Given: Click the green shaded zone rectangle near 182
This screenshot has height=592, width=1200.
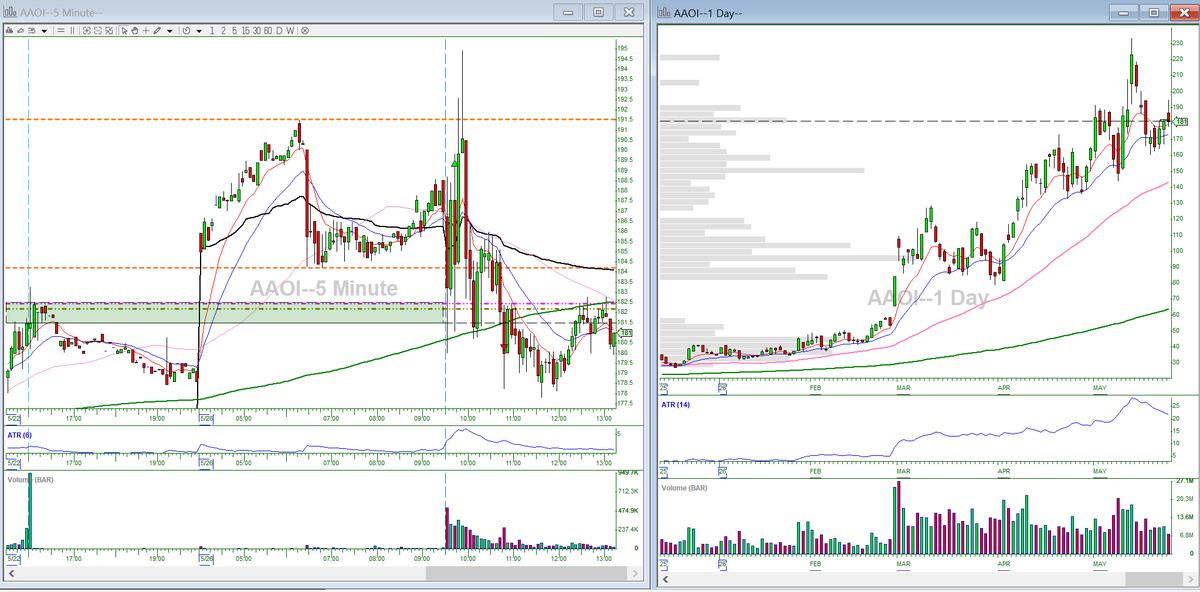Looking at the screenshot, I should coord(225,312).
